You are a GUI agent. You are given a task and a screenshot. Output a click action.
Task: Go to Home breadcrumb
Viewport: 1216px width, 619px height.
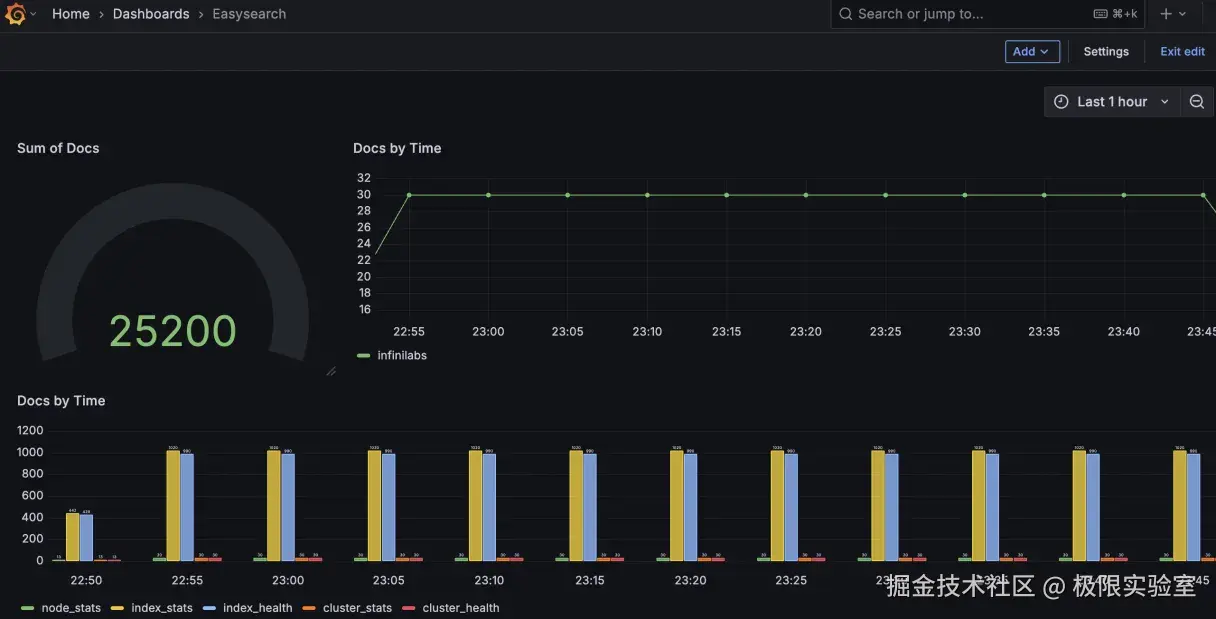71,14
